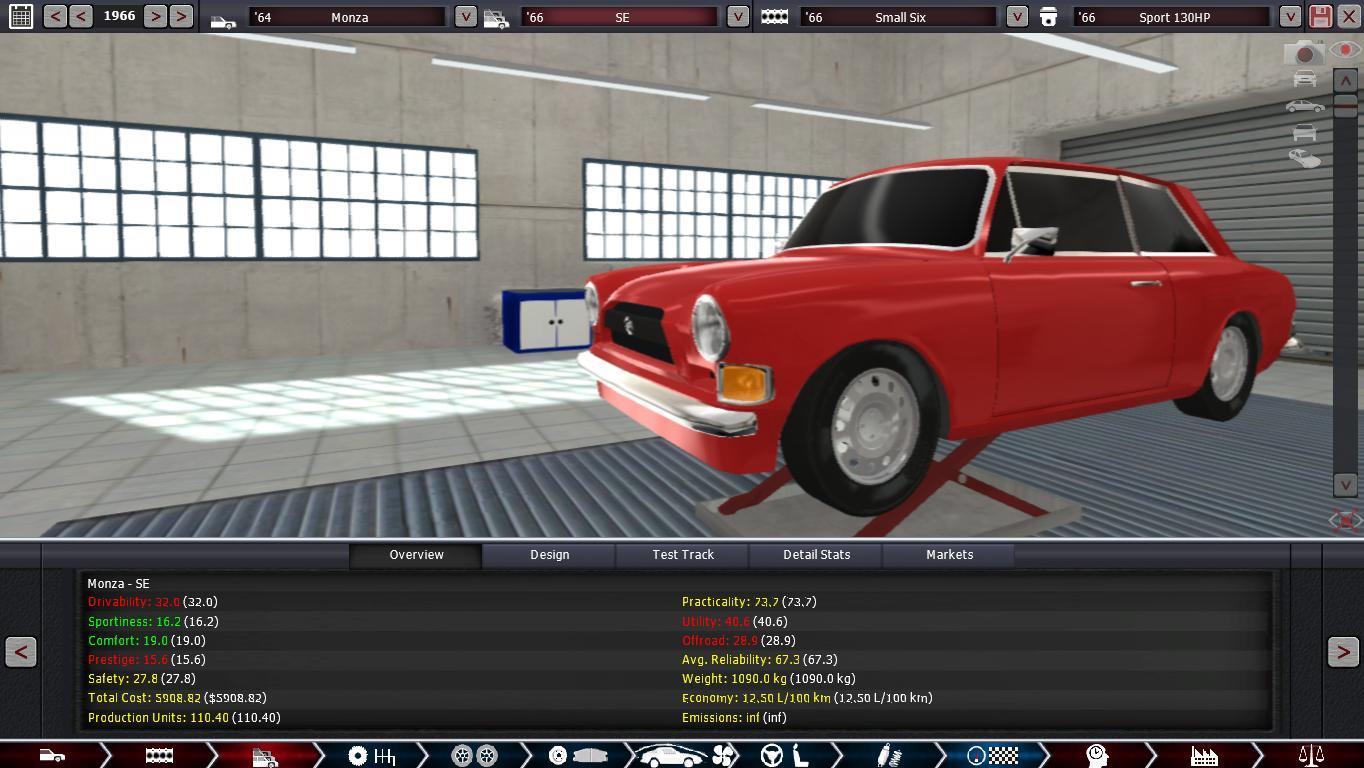The width and height of the screenshot is (1364, 768).
Task: Go to previous page with left arrow button
Action: pos(21,652)
